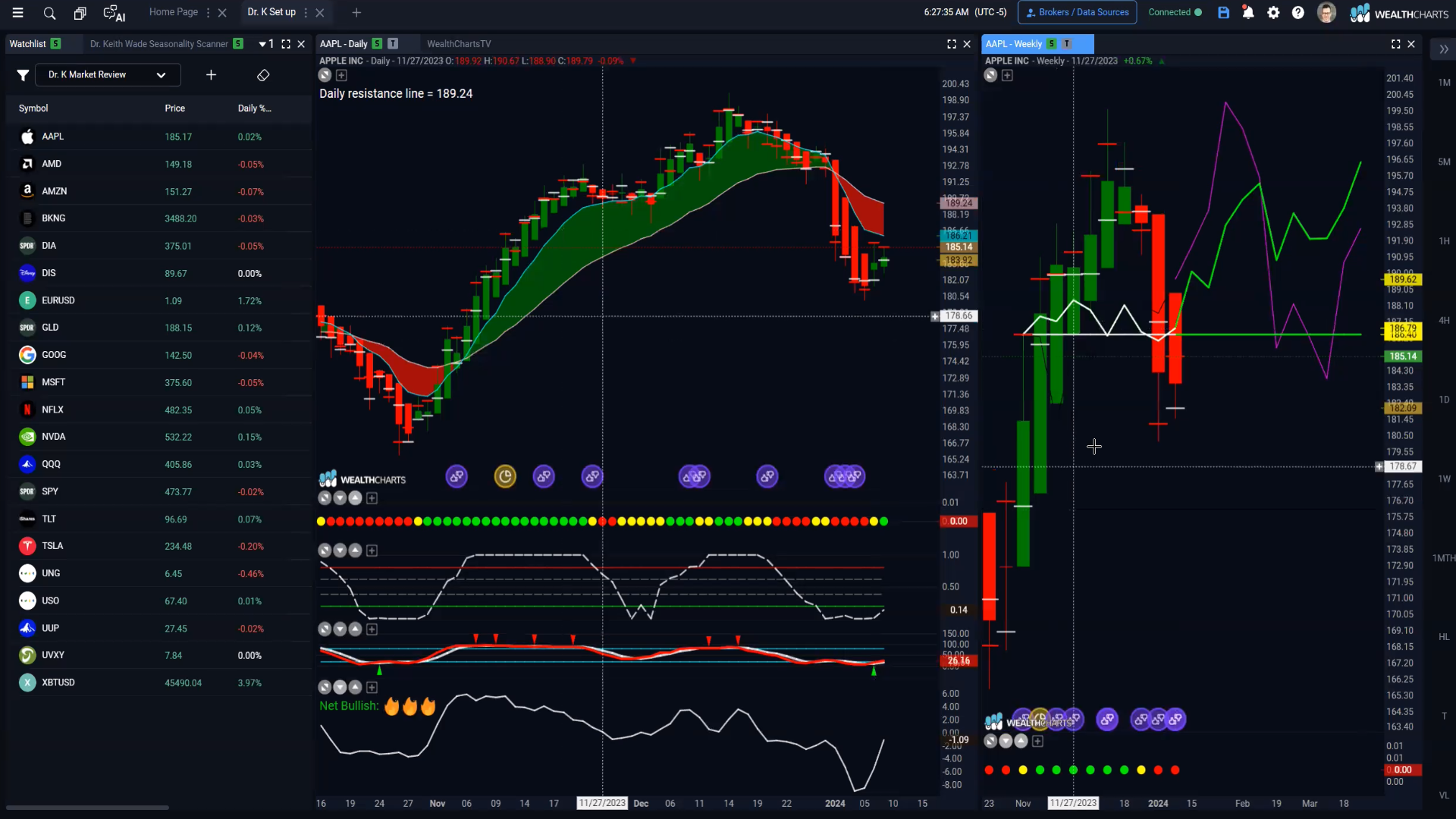The height and width of the screenshot is (819, 1456).
Task: Maximize the AAPL Daily chart panel
Action: pos(952,44)
